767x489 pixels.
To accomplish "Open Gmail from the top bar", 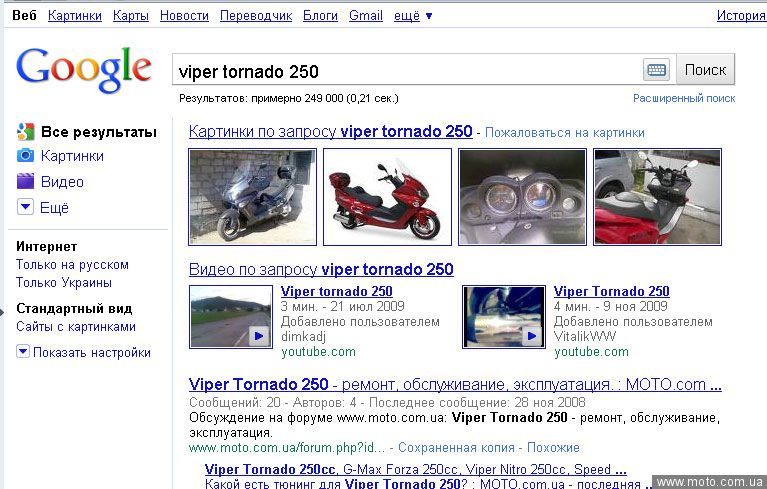I will [x=366, y=16].
